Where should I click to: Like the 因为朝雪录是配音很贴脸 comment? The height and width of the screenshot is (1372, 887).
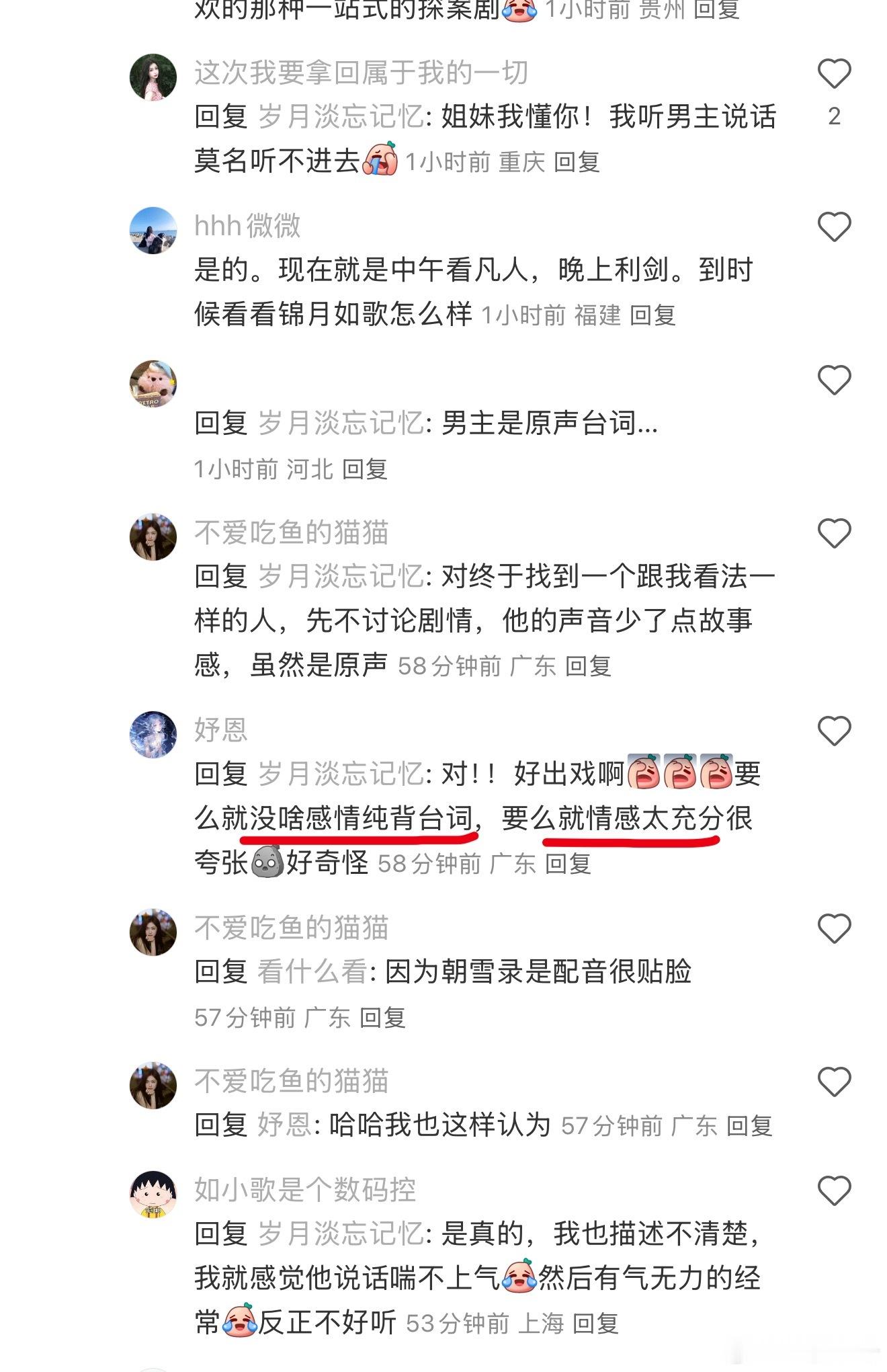pyautogui.click(x=834, y=928)
